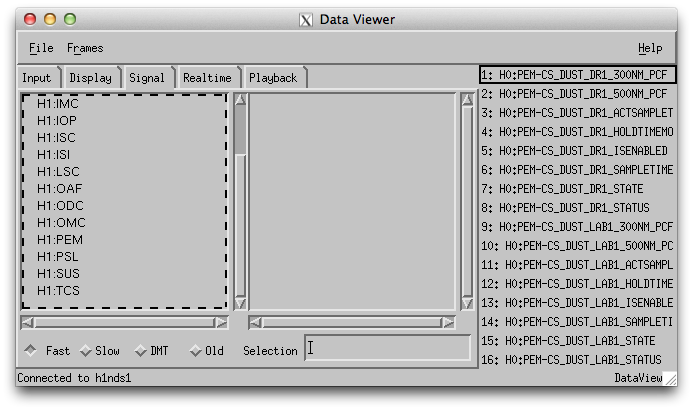Choose the DMT data source option
The width and height of the screenshot is (693, 410).
tap(140, 351)
